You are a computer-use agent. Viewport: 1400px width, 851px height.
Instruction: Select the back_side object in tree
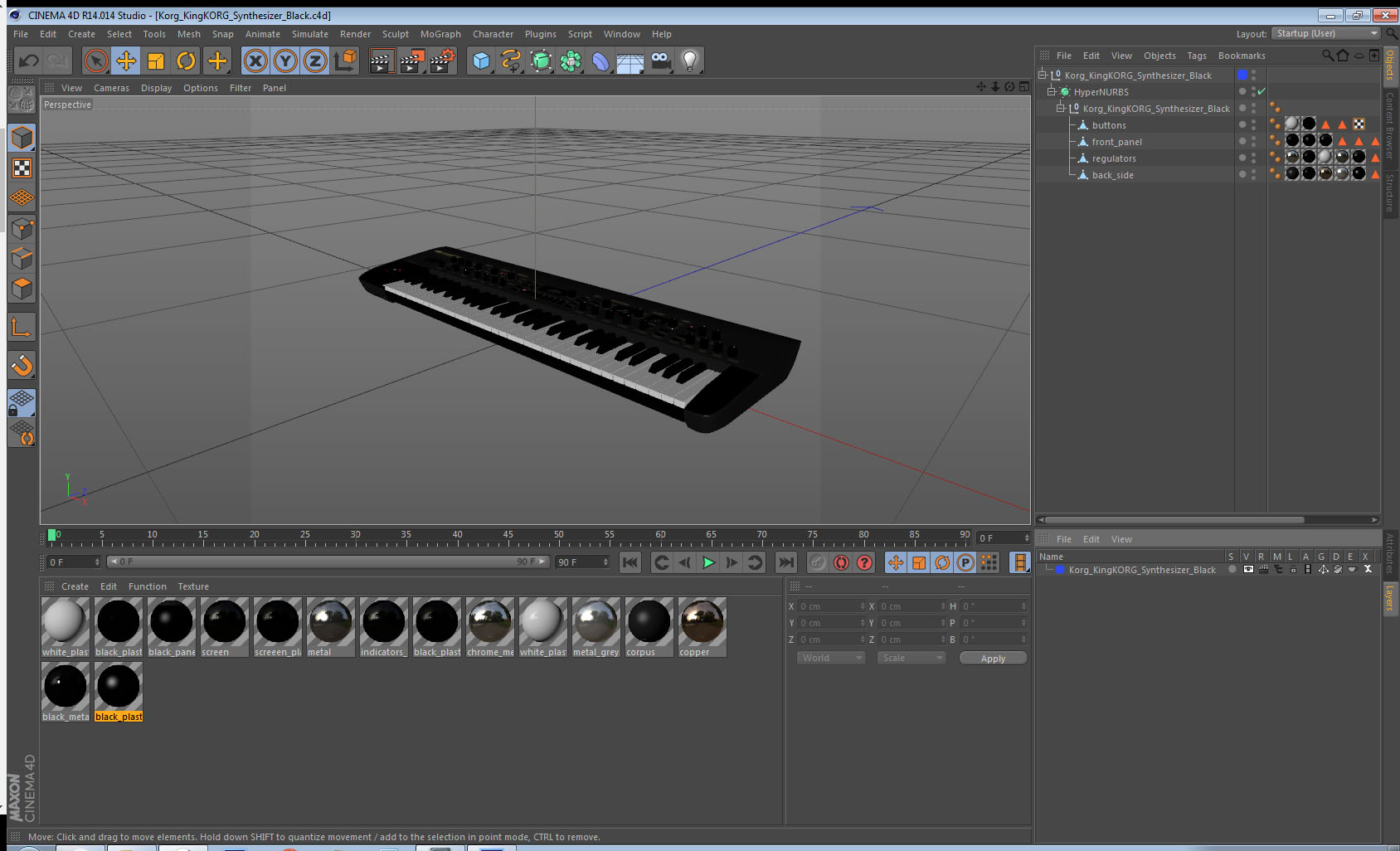tap(1112, 174)
